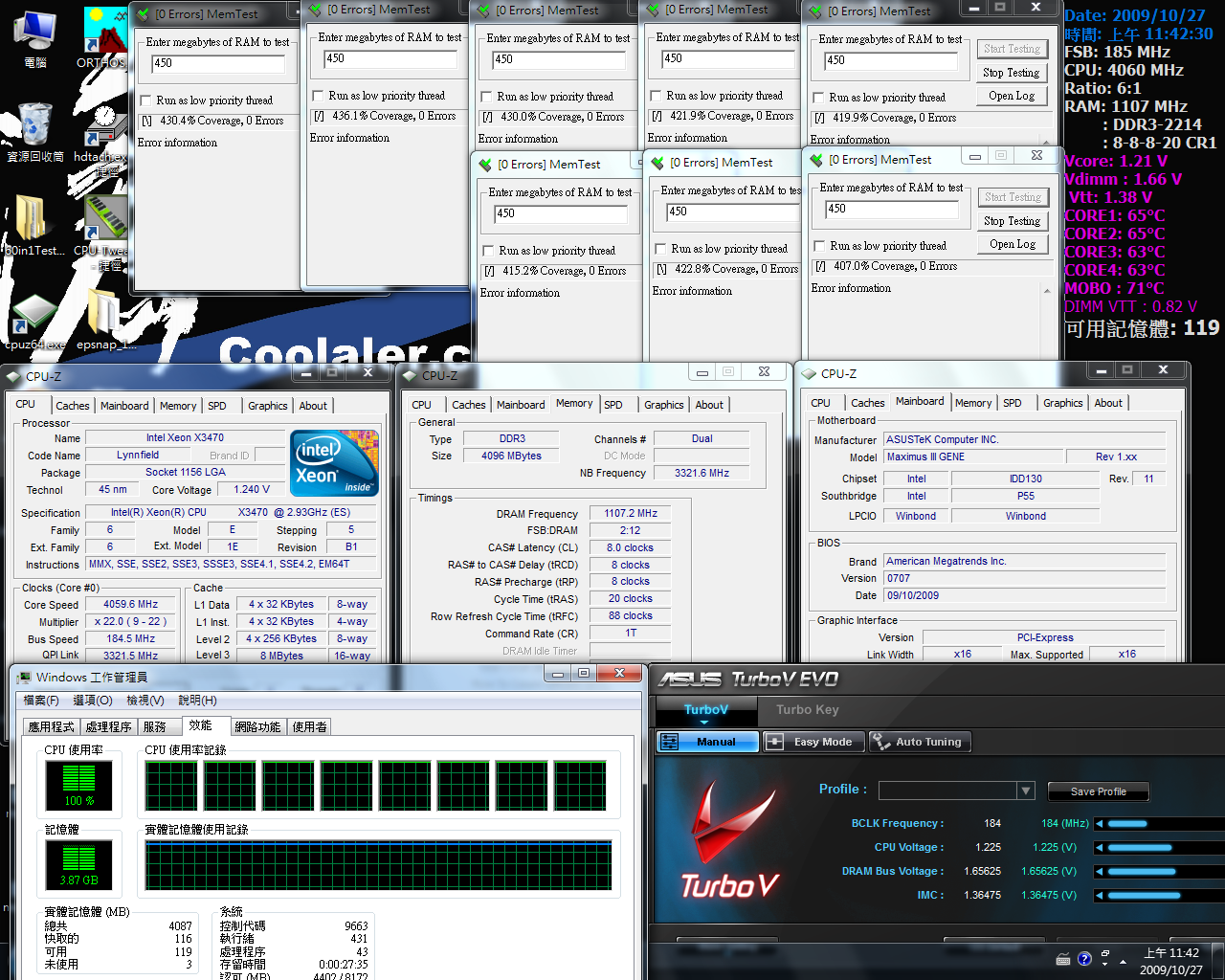Open the ORTHOS desktop shortcut
The image size is (1225, 980).
(103, 38)
